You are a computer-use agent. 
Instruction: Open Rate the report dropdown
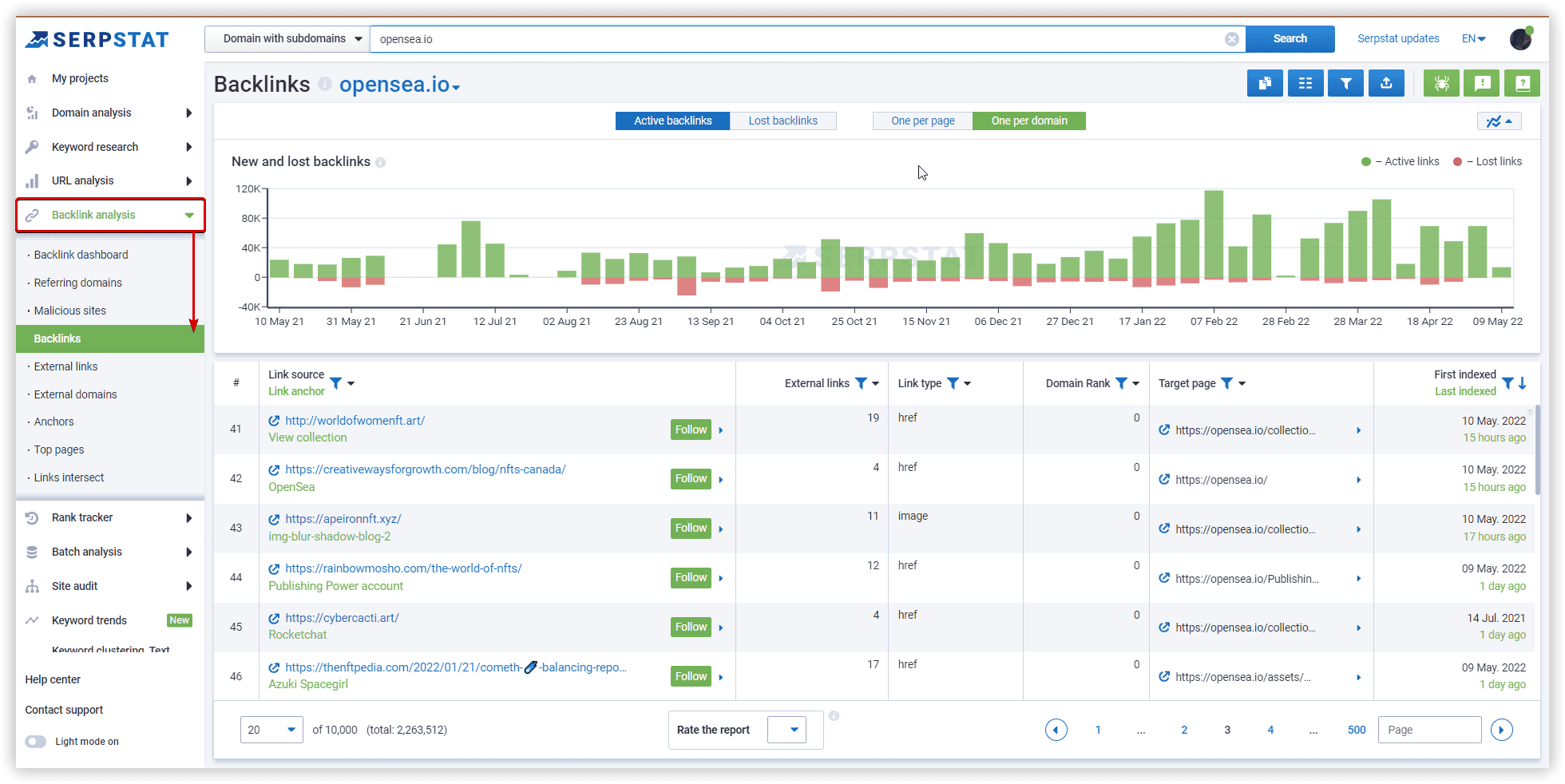pos(786,730)
